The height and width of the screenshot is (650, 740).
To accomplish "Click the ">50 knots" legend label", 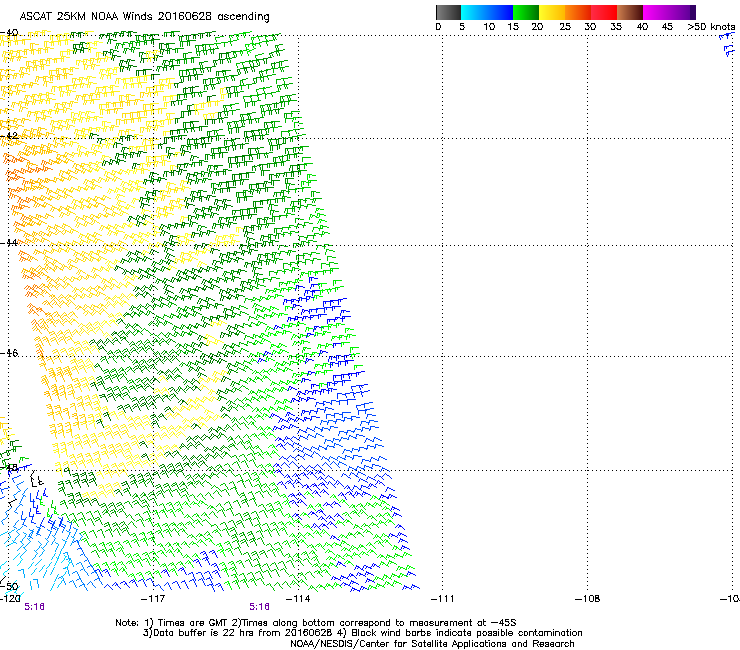I will [x=711, y=27].
